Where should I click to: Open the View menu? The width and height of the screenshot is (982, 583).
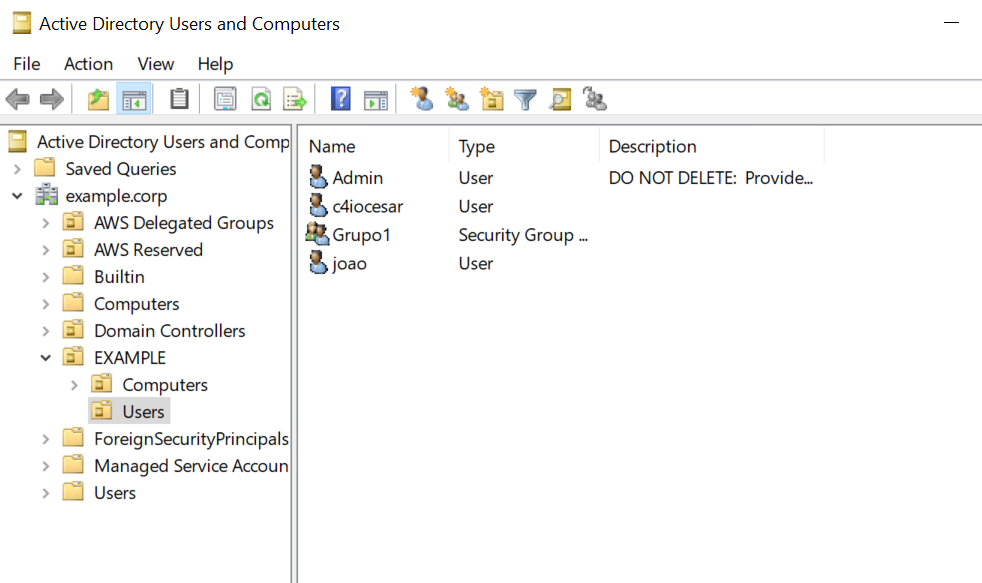tap(155, 64)
